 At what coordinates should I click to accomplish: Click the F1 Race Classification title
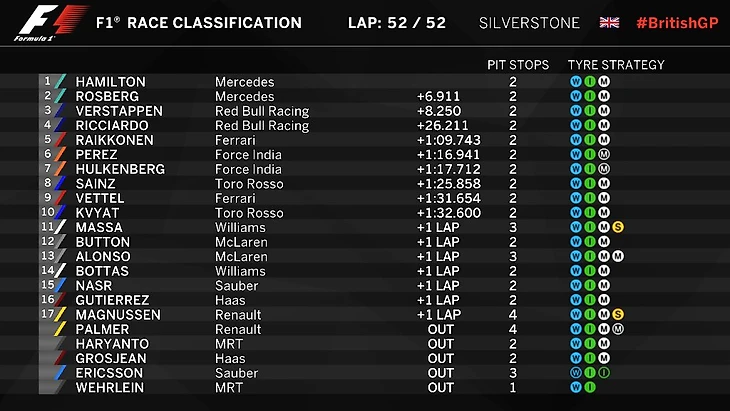point(198,22)
